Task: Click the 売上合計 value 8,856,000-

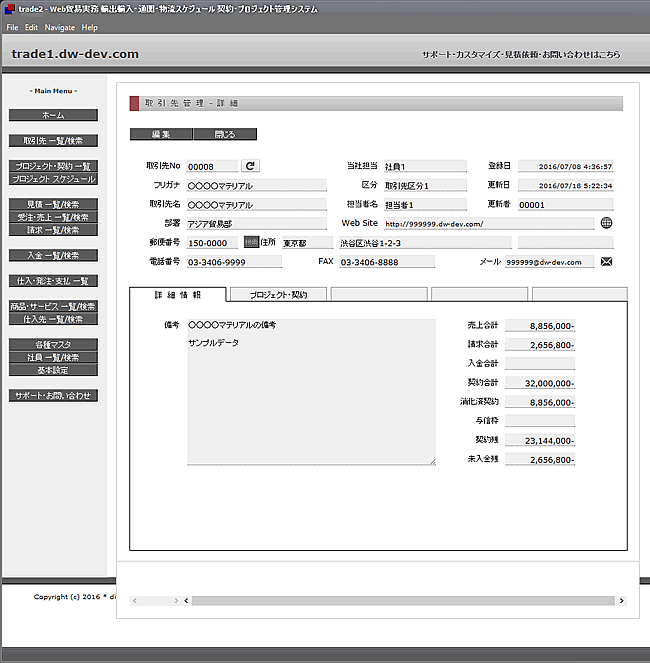Action: click(x=540, y=326)
